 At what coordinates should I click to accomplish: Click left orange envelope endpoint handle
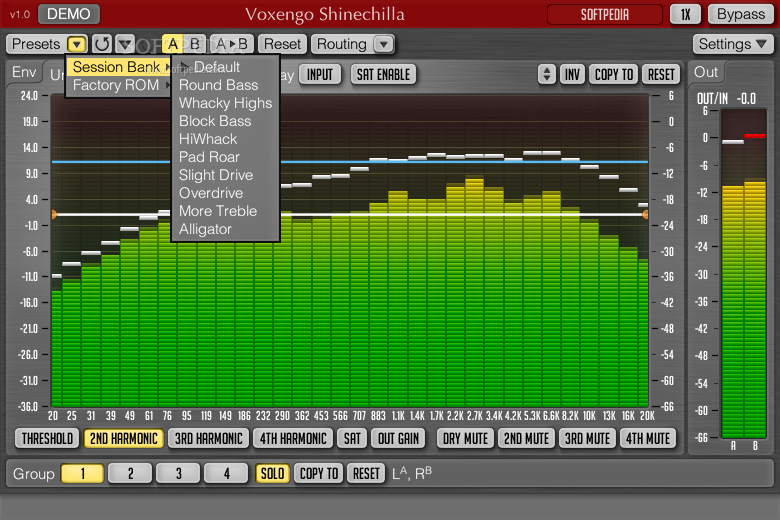point(54,214)
